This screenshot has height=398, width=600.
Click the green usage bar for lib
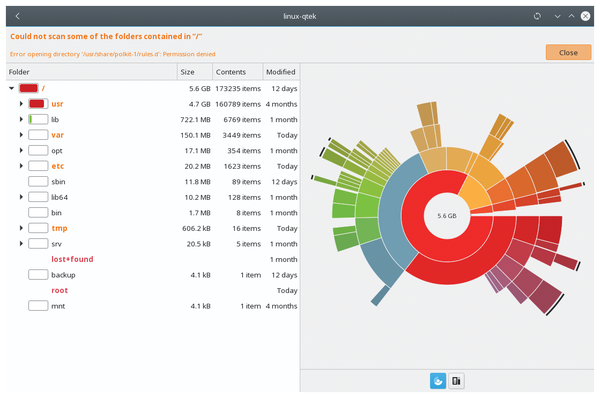click(38, 119)
